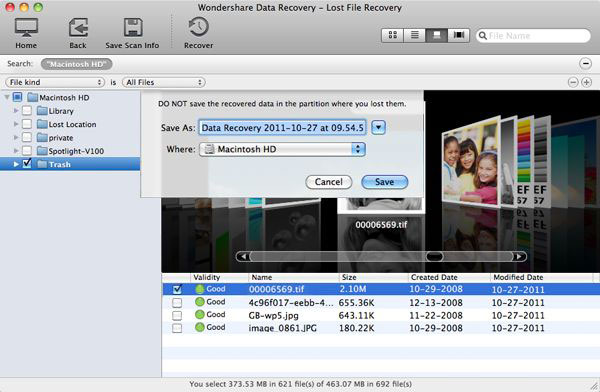
Task: Expand the Trash folder
Action: 16,164
